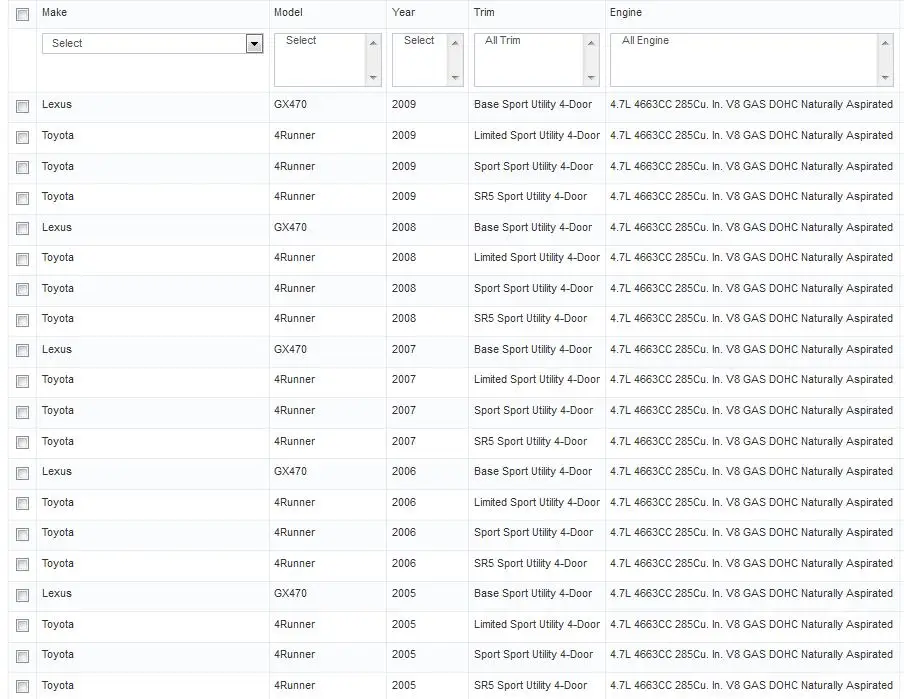Viewport: 904px width, 699px height.
Task: Check the Lexus GX470 2006 row checkbox
Action: coord(22,473)
